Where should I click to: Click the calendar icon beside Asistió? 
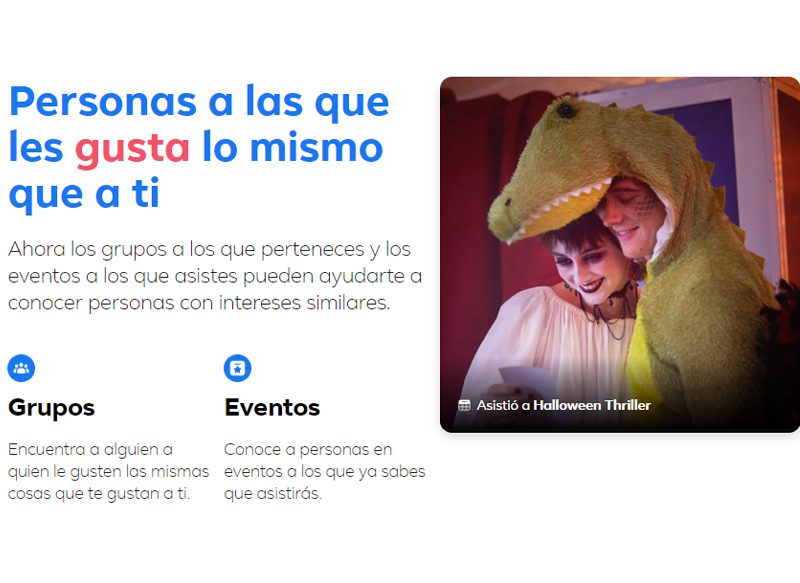[464, 405]
